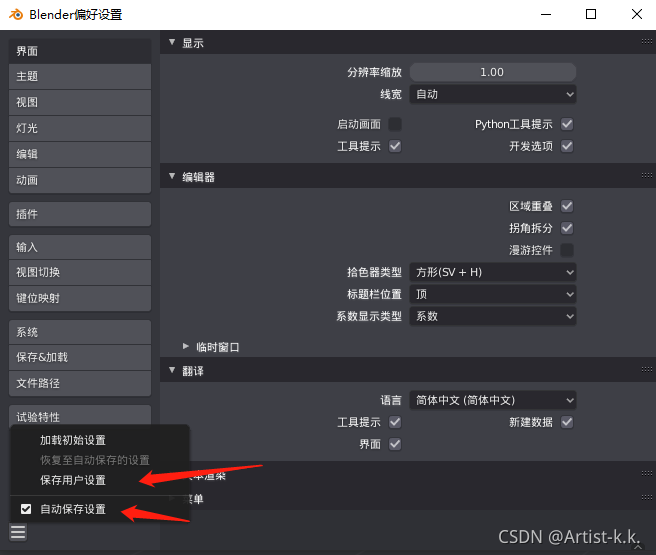656x555 pixels.
Task: Open the 编辑 preferences tab
Action: coord(80,154)
